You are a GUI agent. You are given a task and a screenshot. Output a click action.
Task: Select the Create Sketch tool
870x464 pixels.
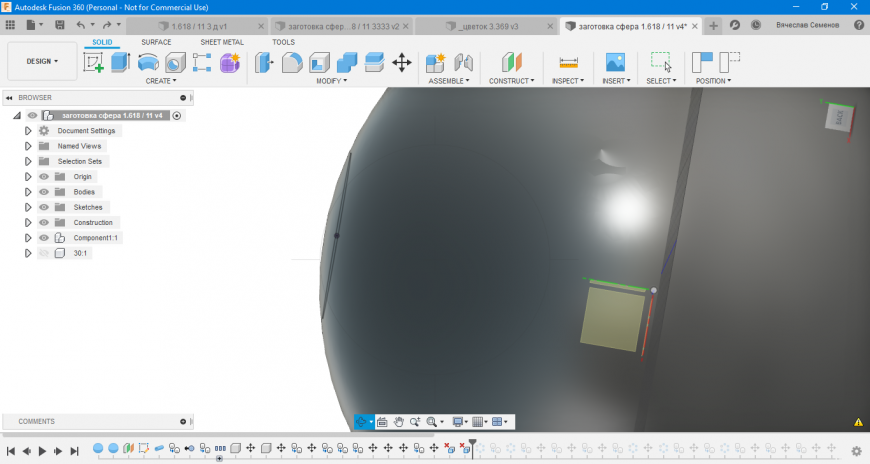pos(94,62)
